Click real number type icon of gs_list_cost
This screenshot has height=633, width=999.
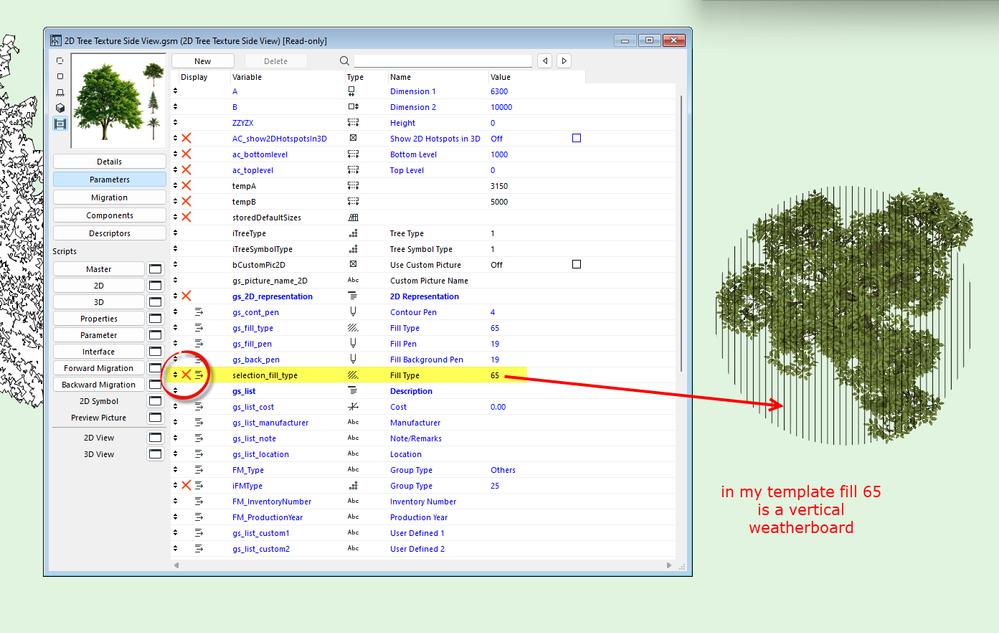[x=353, y=406]
